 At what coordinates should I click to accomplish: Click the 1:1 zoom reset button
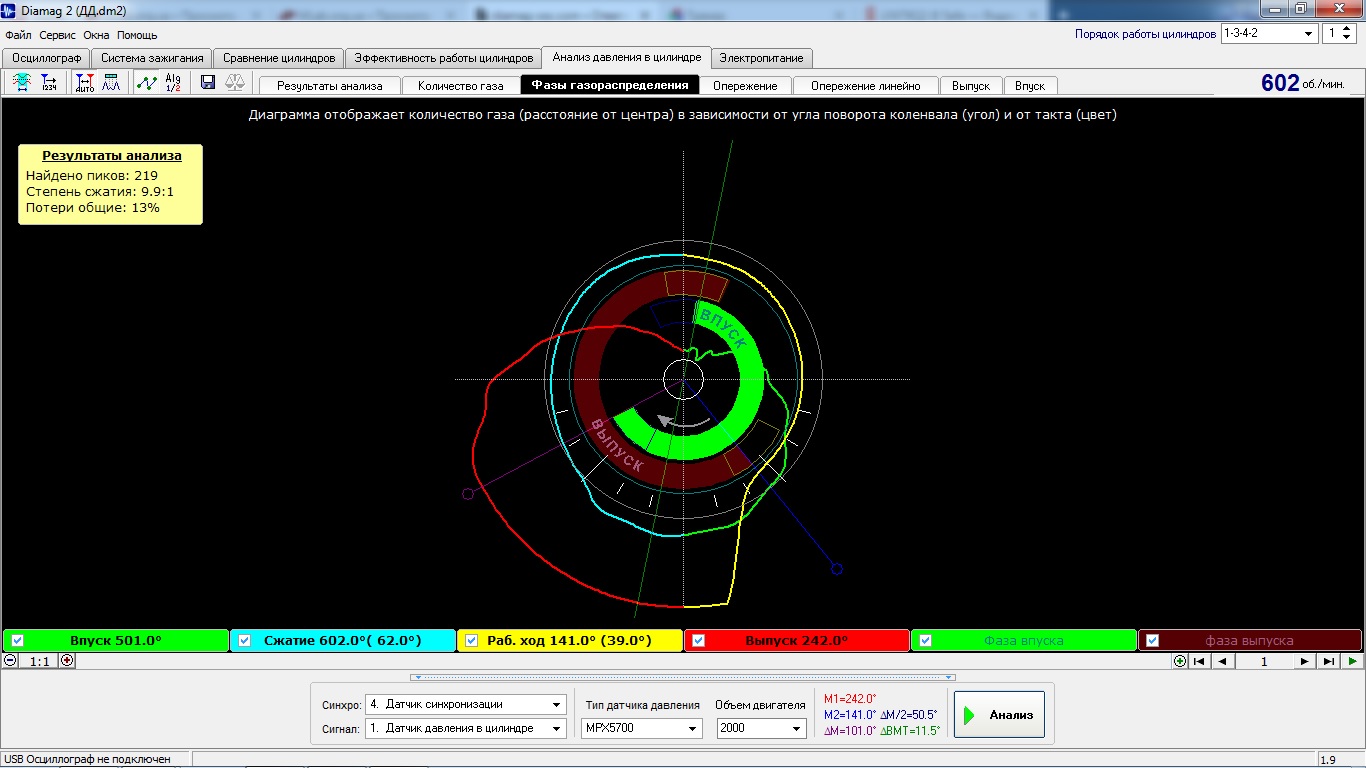(x=39, y=661)
